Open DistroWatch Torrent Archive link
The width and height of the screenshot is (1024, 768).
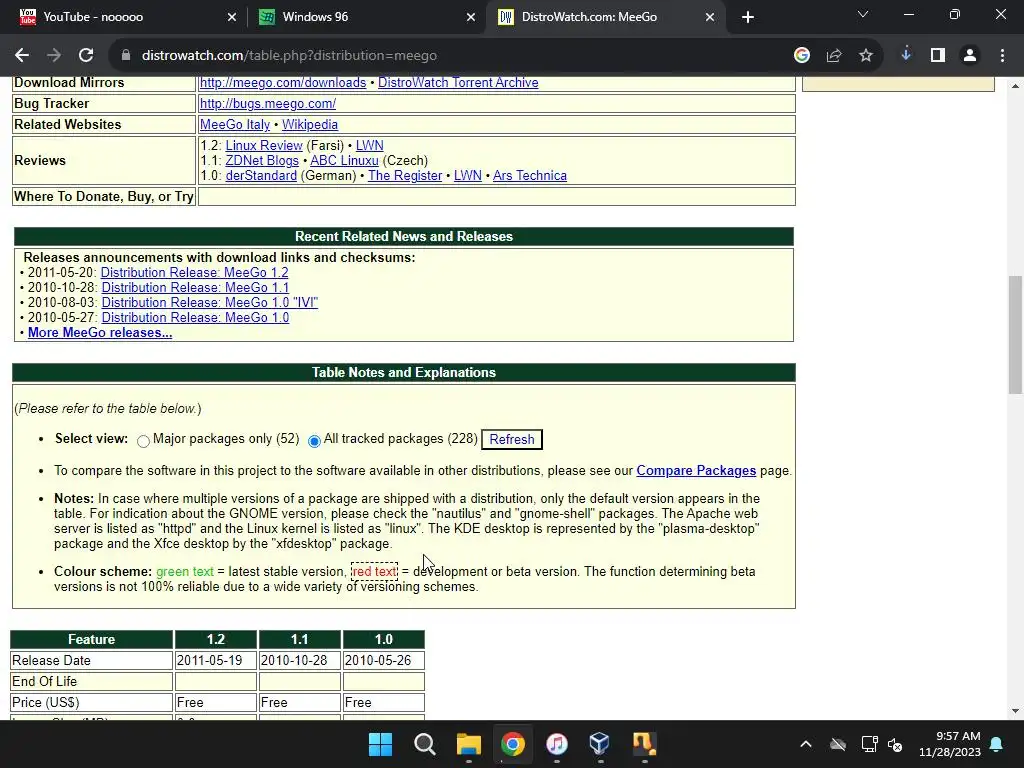[x=458, y=83]
